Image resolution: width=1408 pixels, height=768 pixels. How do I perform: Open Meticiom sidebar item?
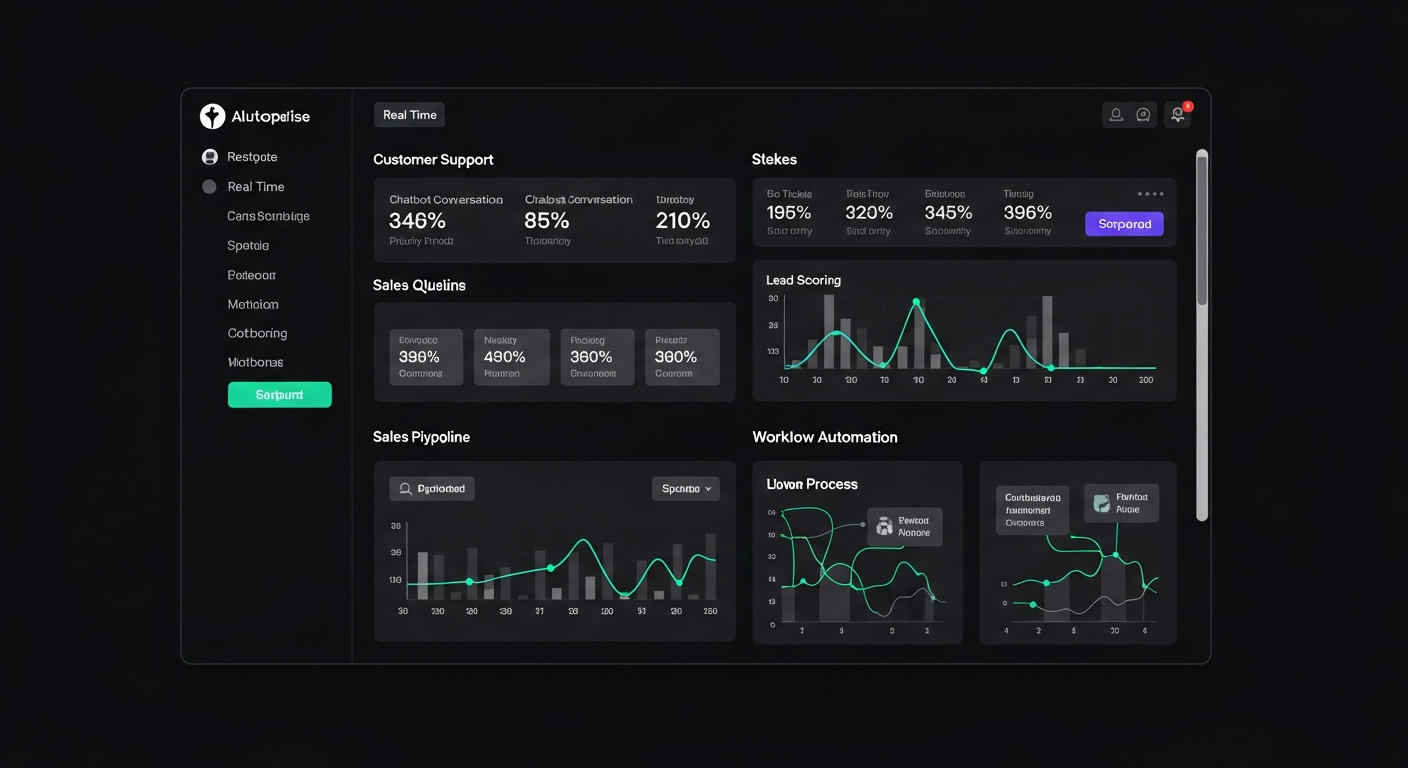pos(253,304)
